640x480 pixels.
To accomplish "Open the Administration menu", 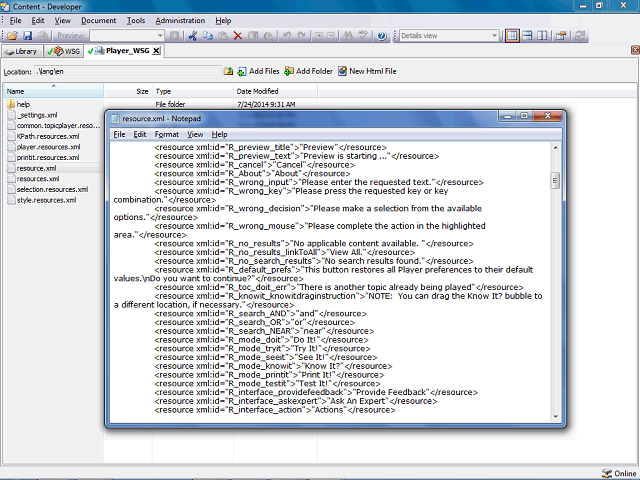I will pyautogui.click(x=180, y=20).
